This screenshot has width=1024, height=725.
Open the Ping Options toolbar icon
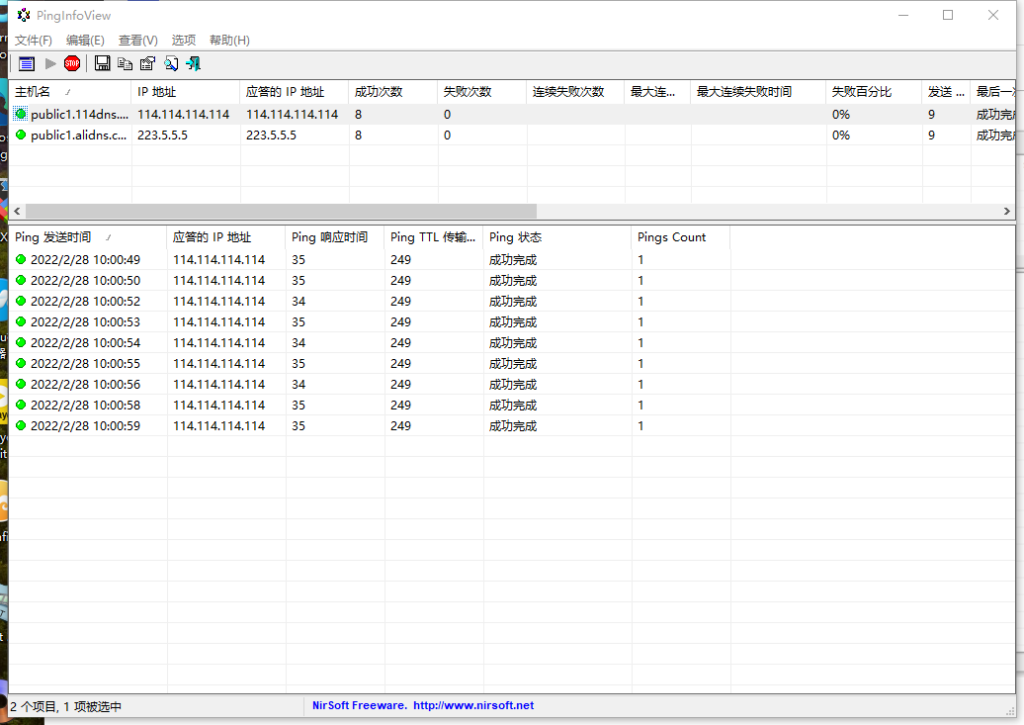tap(27, 63)
